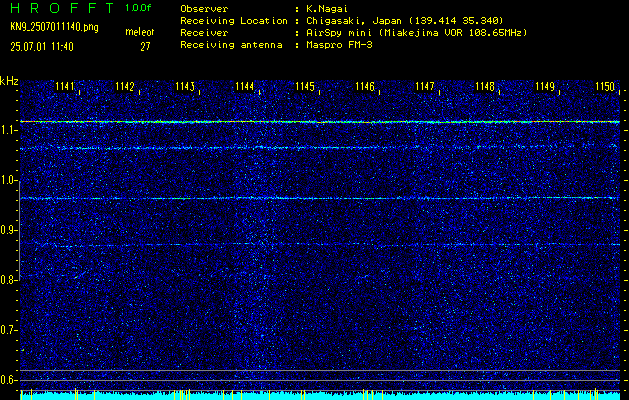This screenshot has width=629, height=400.
Task: Click the 1147 time marker
Action: 424,86
